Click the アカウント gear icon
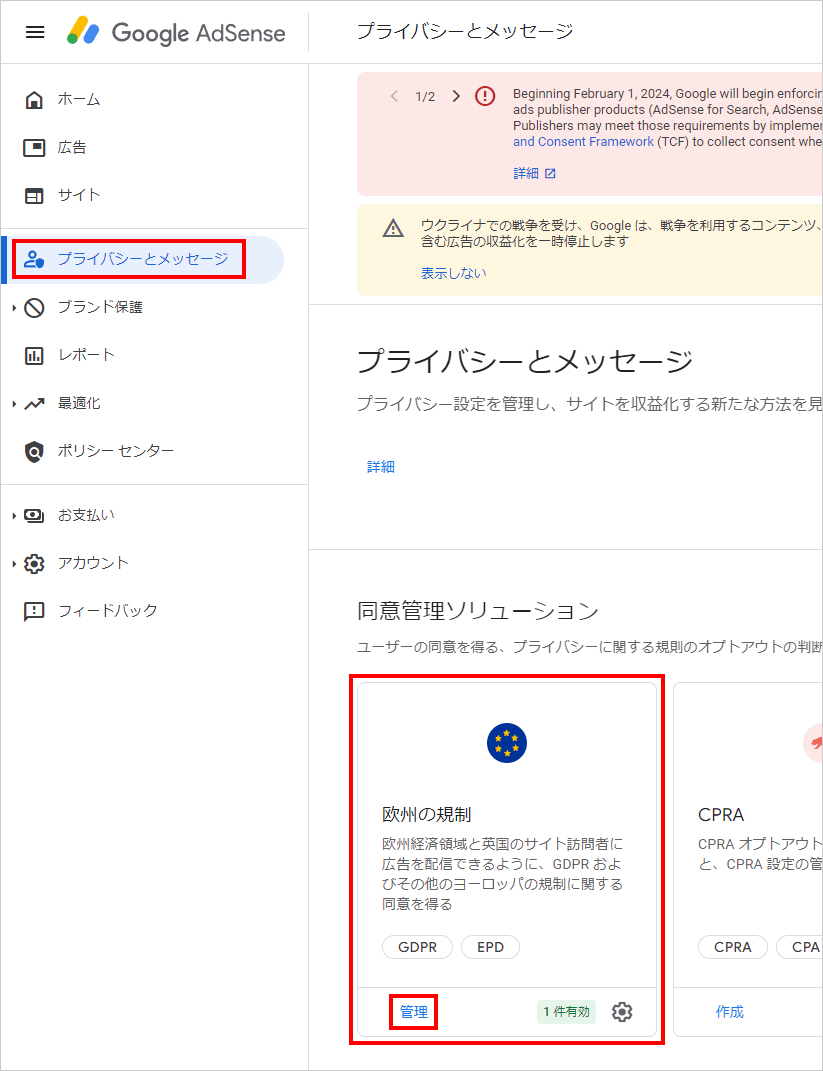The image size is (823, 1071). coord(34,564)
